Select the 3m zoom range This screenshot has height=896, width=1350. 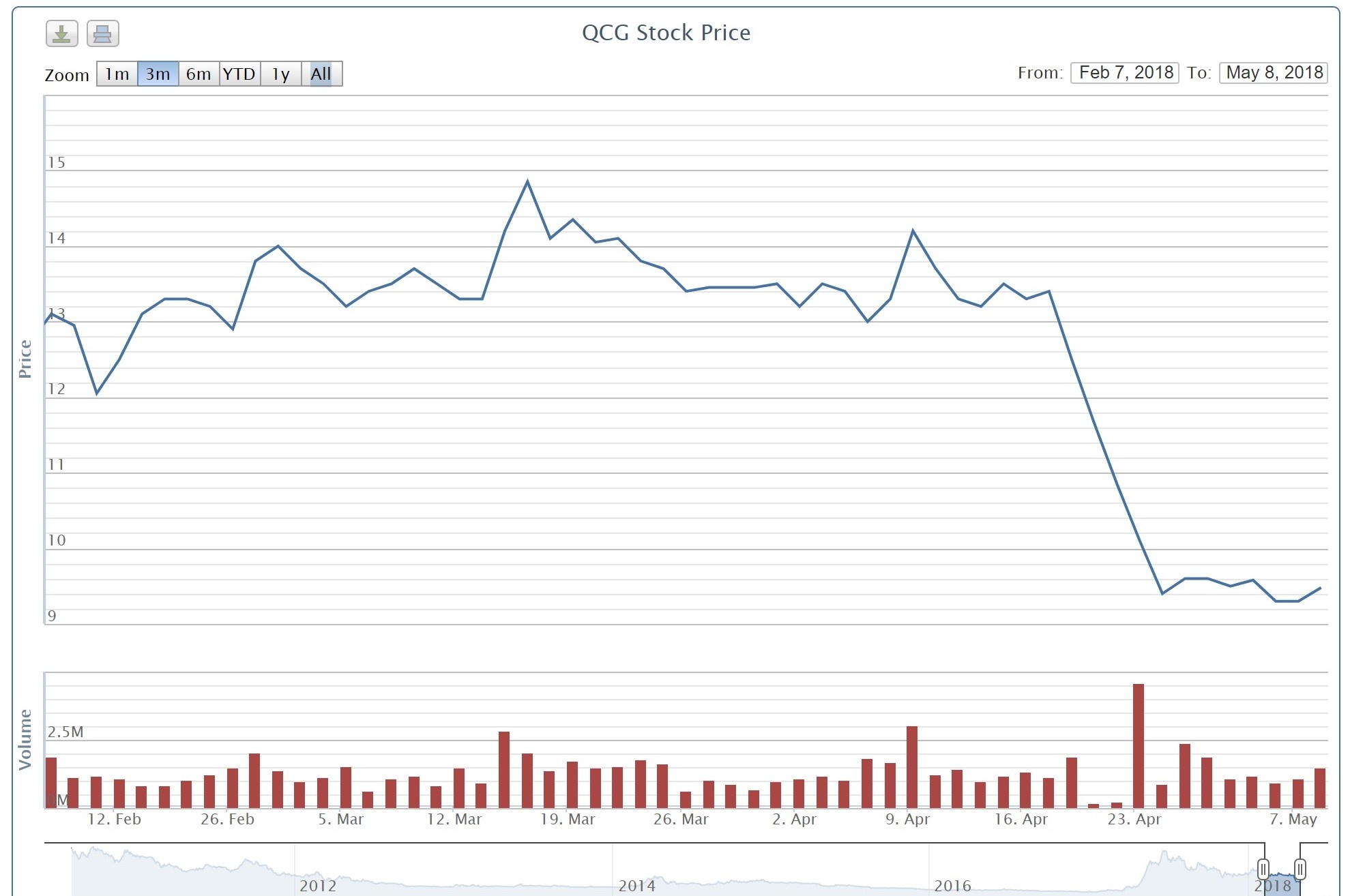(x=158, y=74)
